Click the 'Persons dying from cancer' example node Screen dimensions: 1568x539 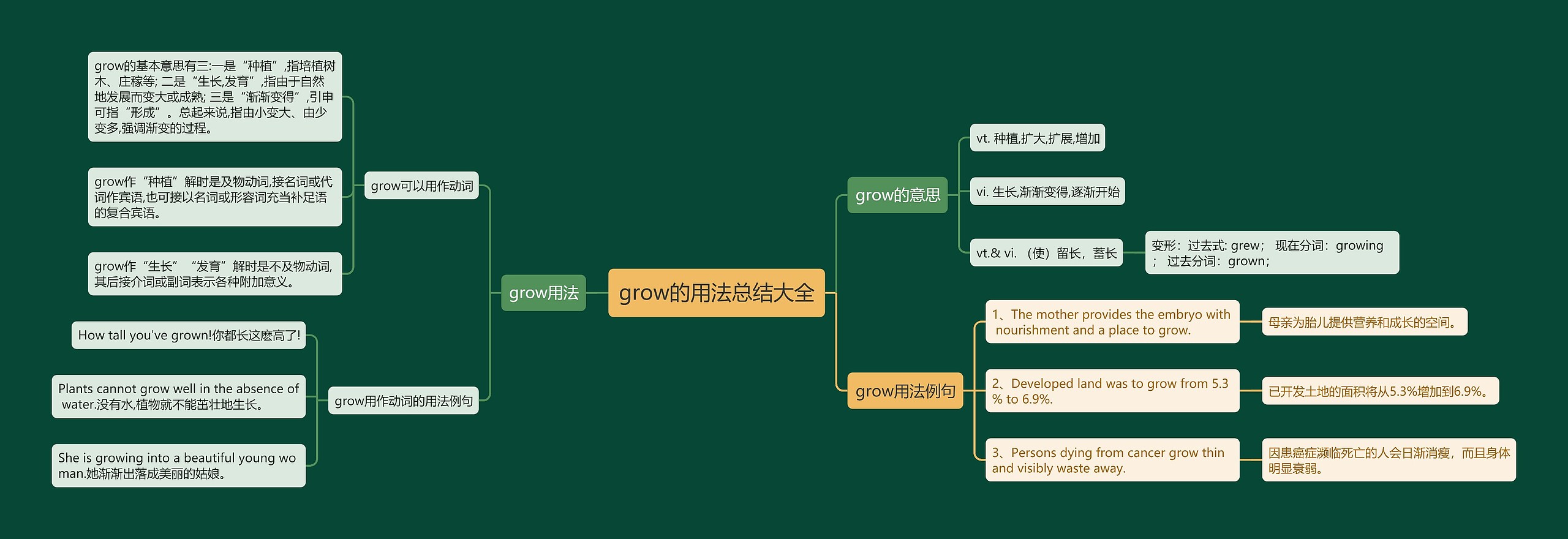click(x=1112, y=460)
